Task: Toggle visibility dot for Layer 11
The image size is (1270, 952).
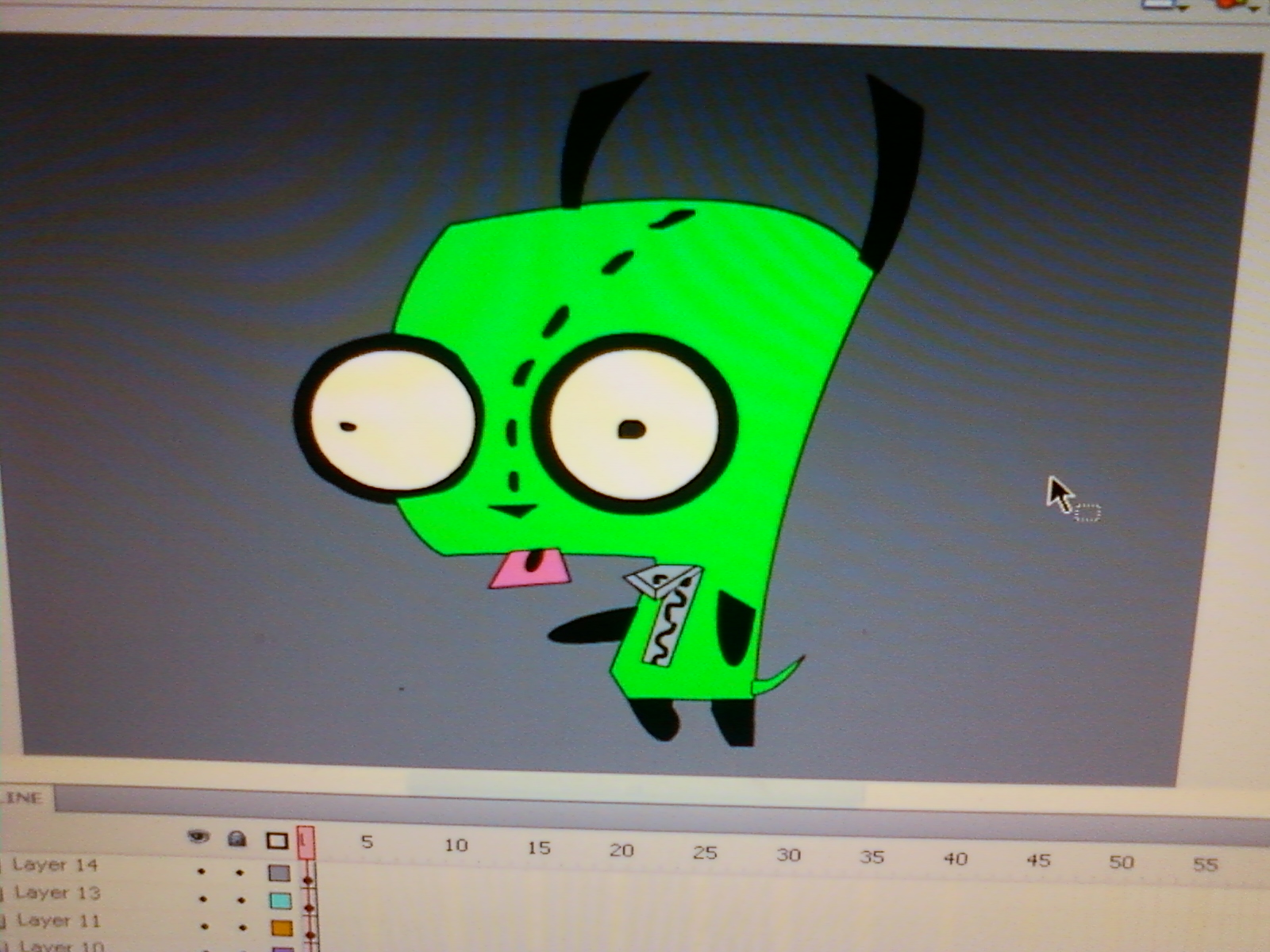Action: 205,926
